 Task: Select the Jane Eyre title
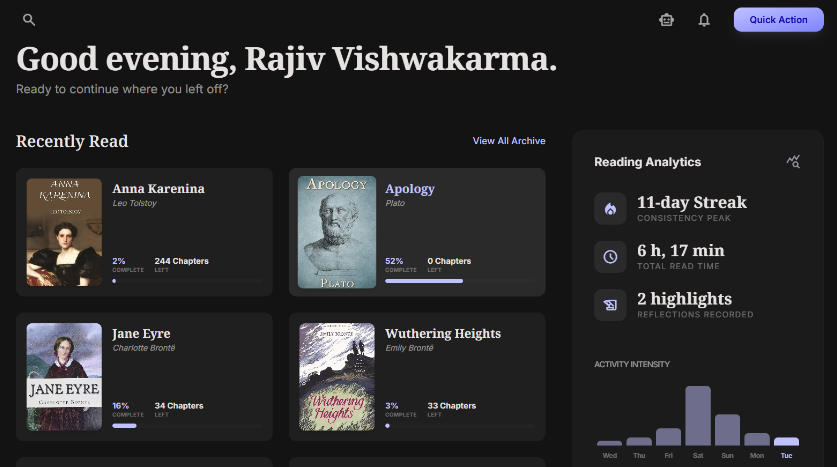(x=141, y=334)
